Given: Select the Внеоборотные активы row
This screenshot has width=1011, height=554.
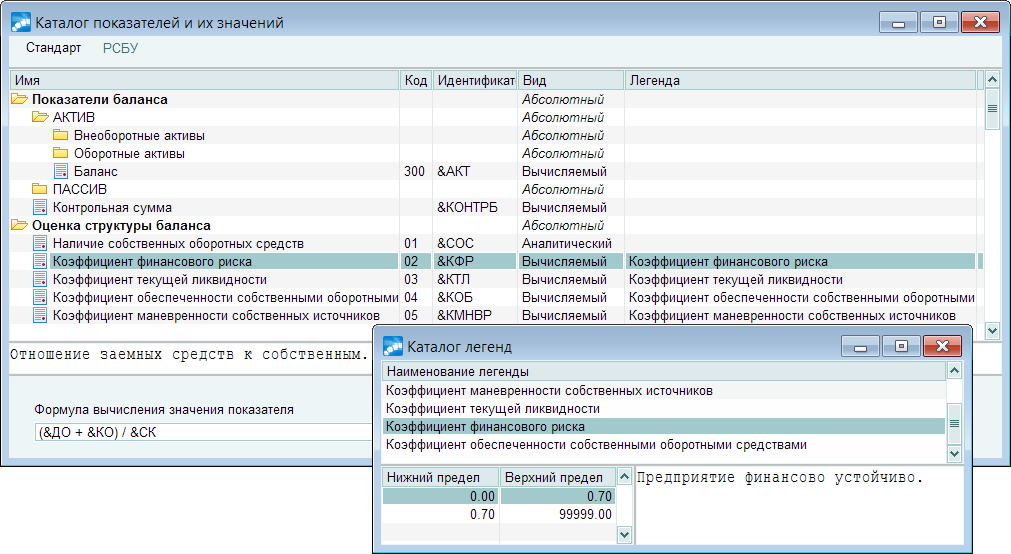Looking at the screenshot, I should 139,135.
